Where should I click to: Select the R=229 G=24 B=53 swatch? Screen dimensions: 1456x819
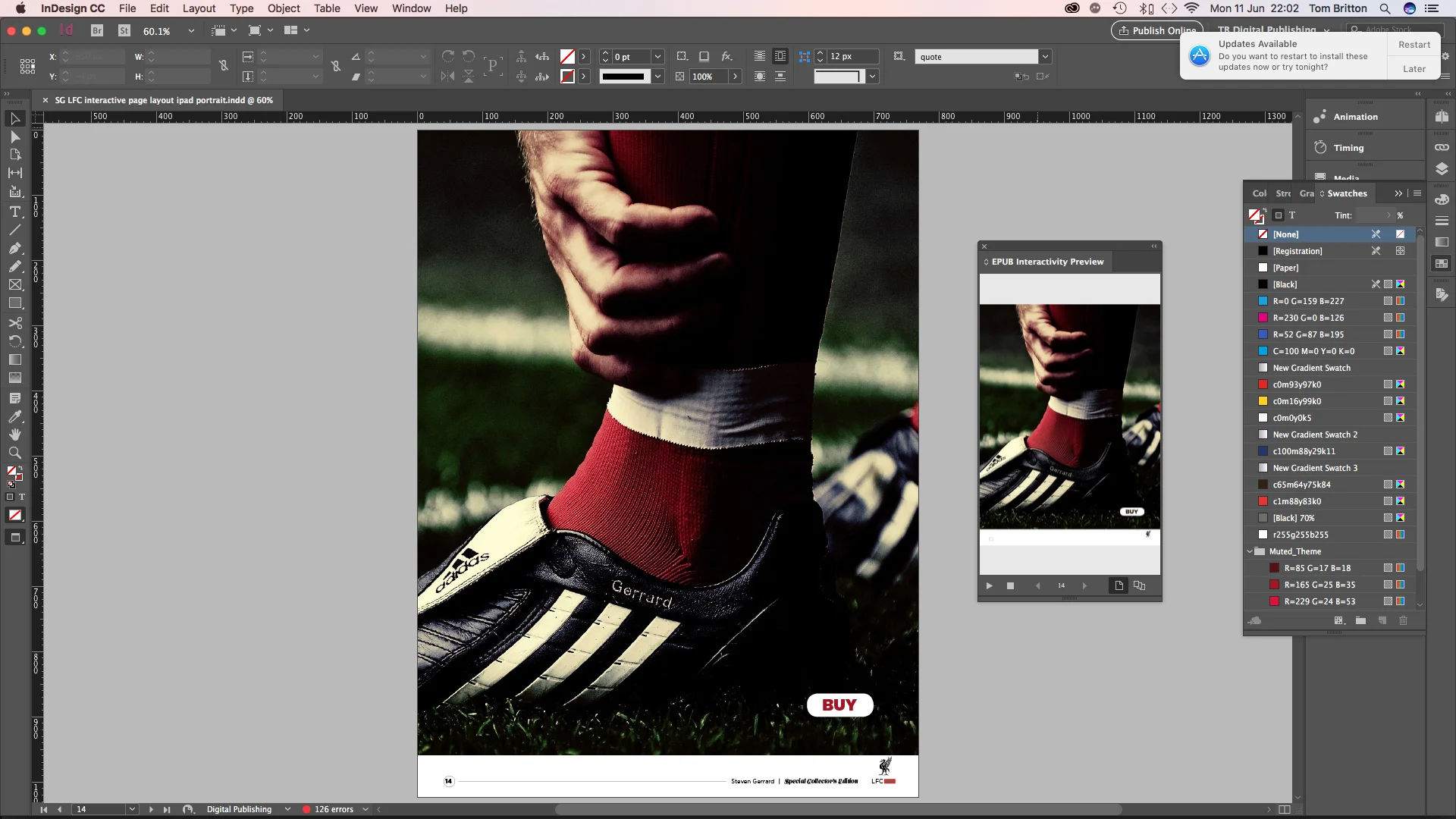(x=1330, y=601)
